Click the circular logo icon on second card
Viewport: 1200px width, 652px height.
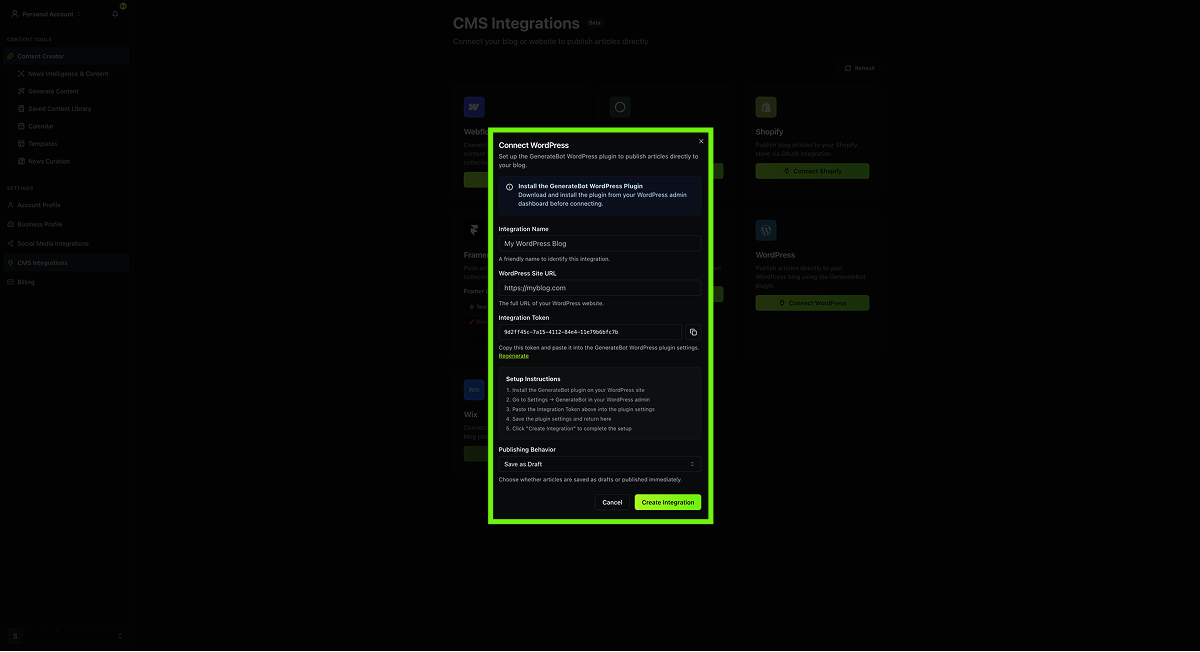point(620,107)
